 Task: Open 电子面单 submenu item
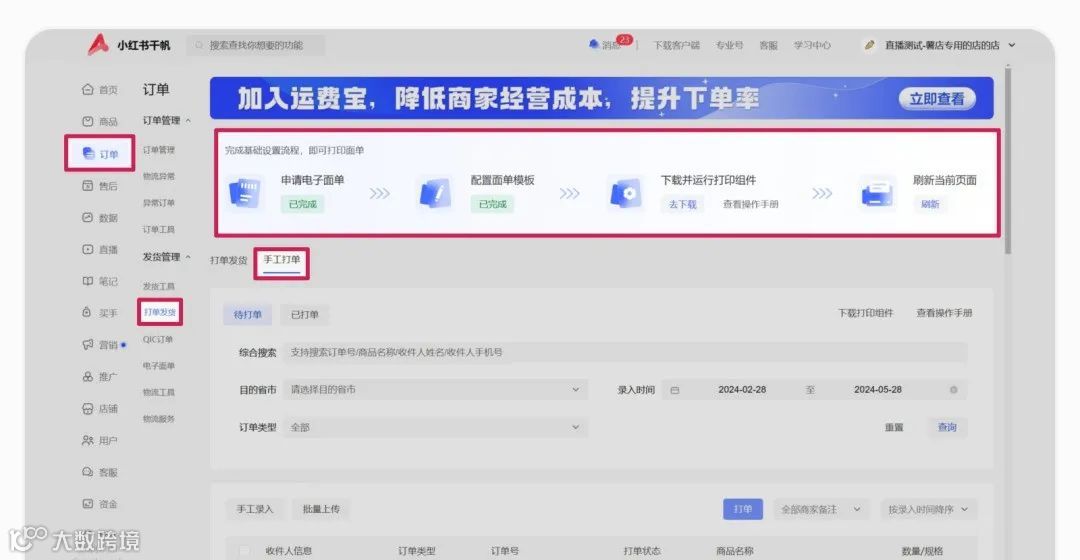coord(159,366)
